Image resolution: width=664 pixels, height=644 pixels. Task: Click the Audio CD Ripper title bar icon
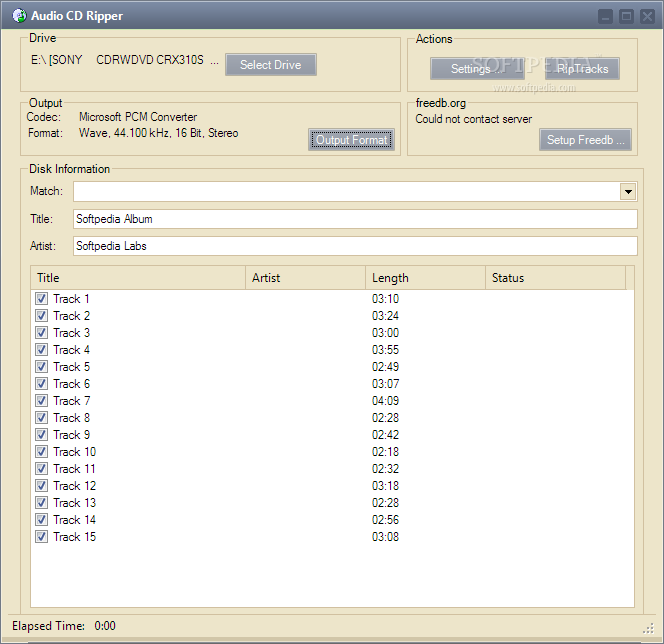click(x=19, y=16)
